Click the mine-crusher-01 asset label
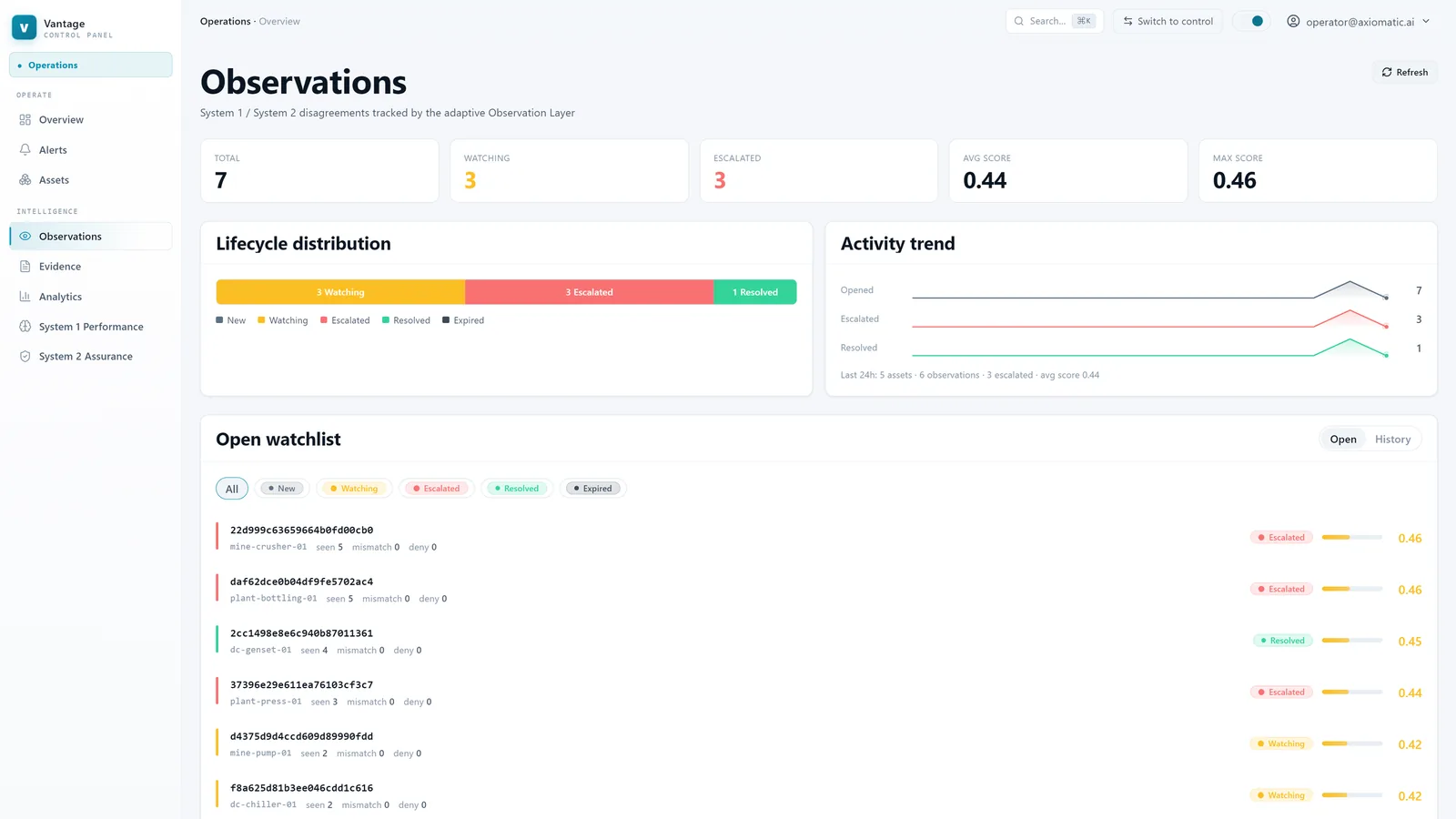The width and height of the screenshot is (1456, 819). click(x=268, y=547)
